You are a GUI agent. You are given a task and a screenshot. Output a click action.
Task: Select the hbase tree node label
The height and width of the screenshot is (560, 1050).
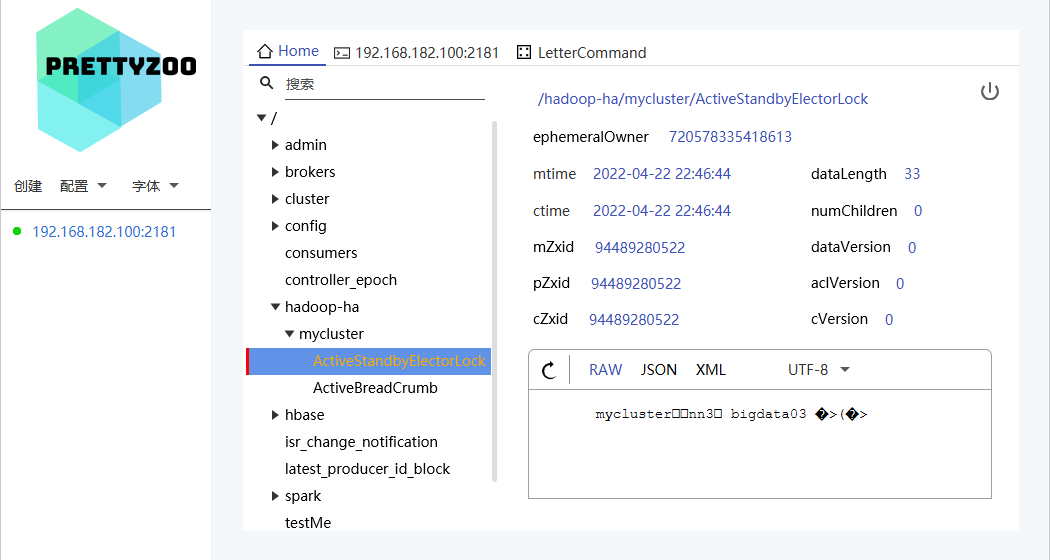[x=304, y=415]
